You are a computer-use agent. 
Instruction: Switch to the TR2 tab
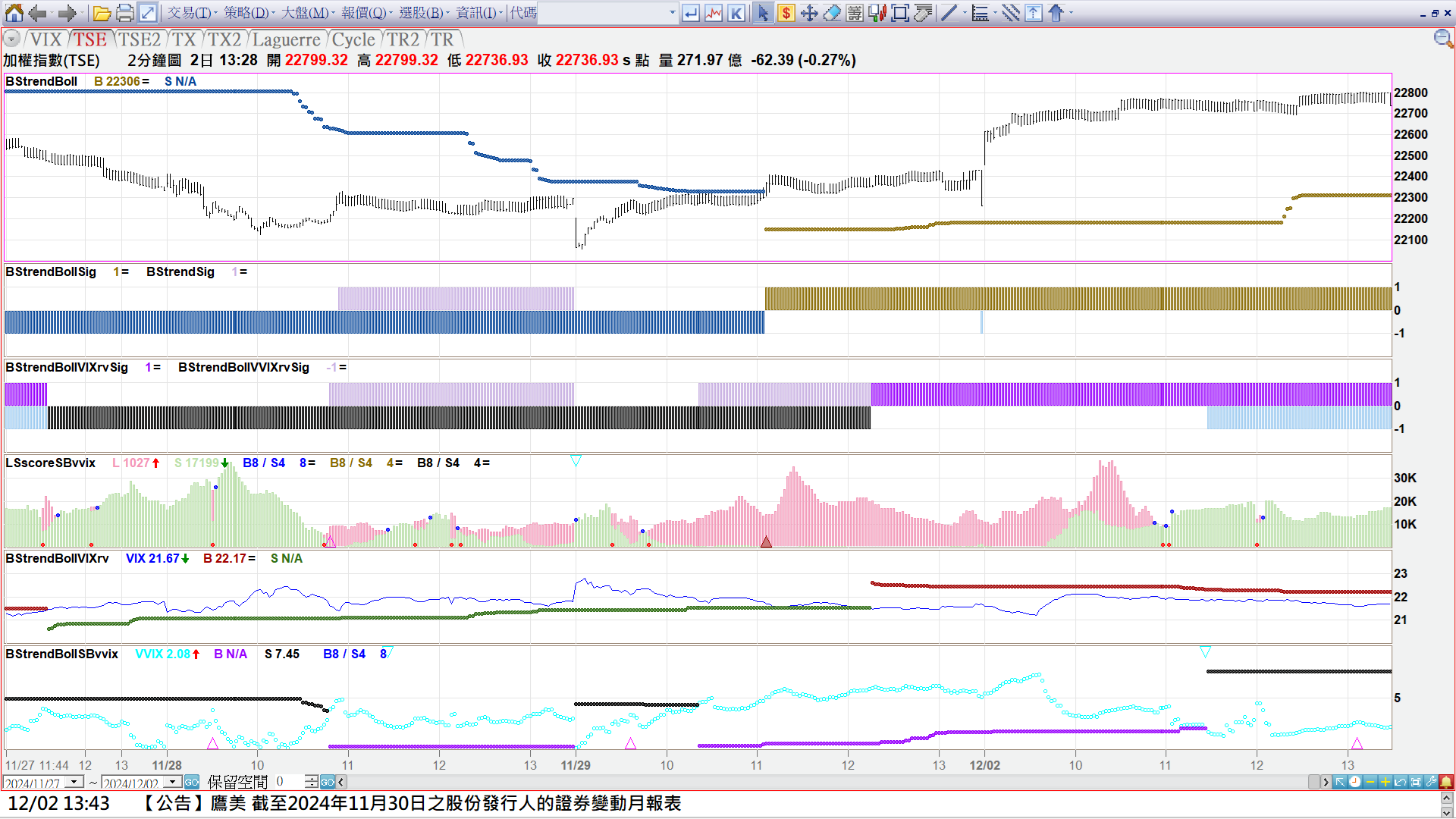[403, 39]
